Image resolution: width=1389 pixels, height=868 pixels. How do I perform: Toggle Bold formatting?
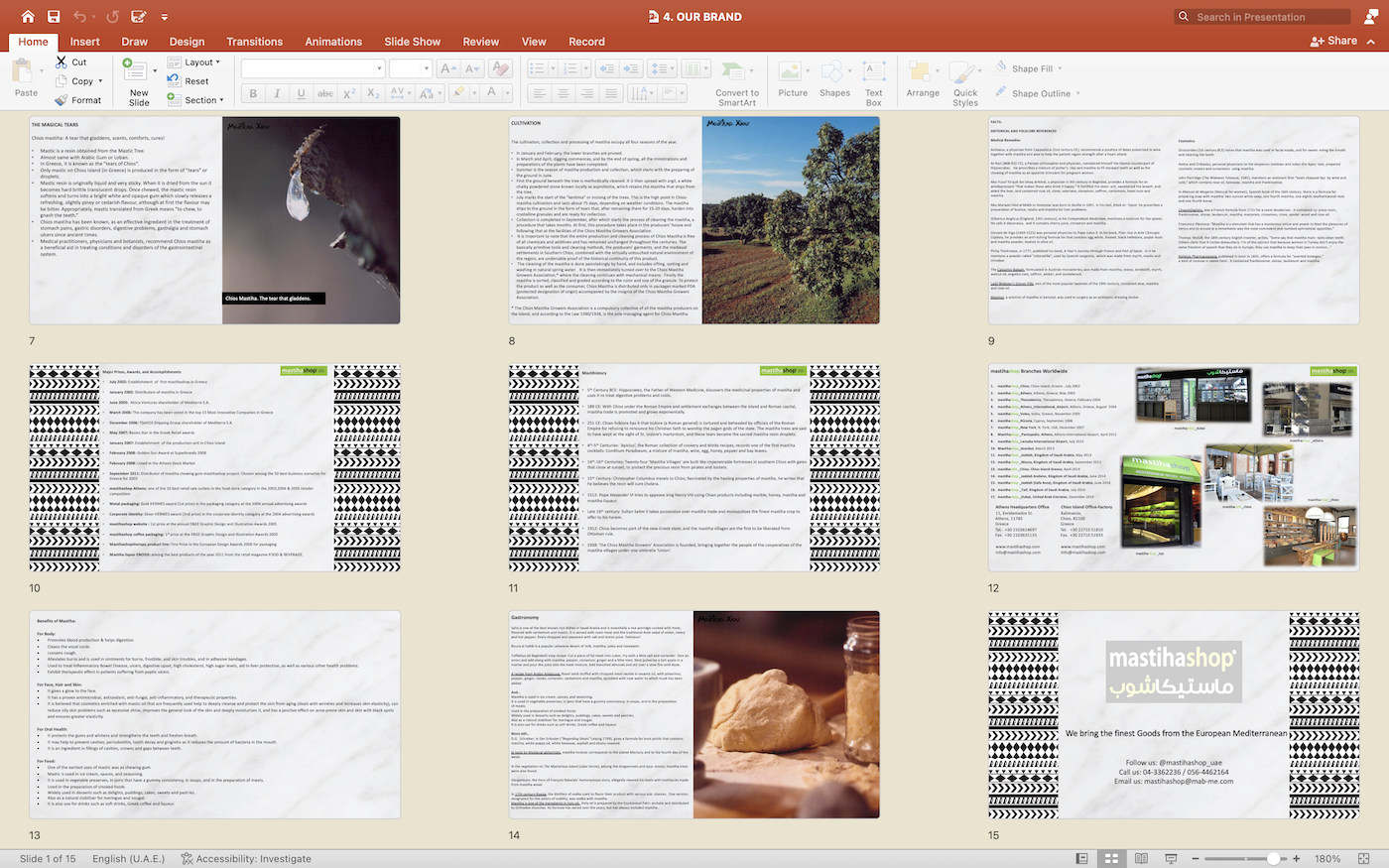coord(253,93)
